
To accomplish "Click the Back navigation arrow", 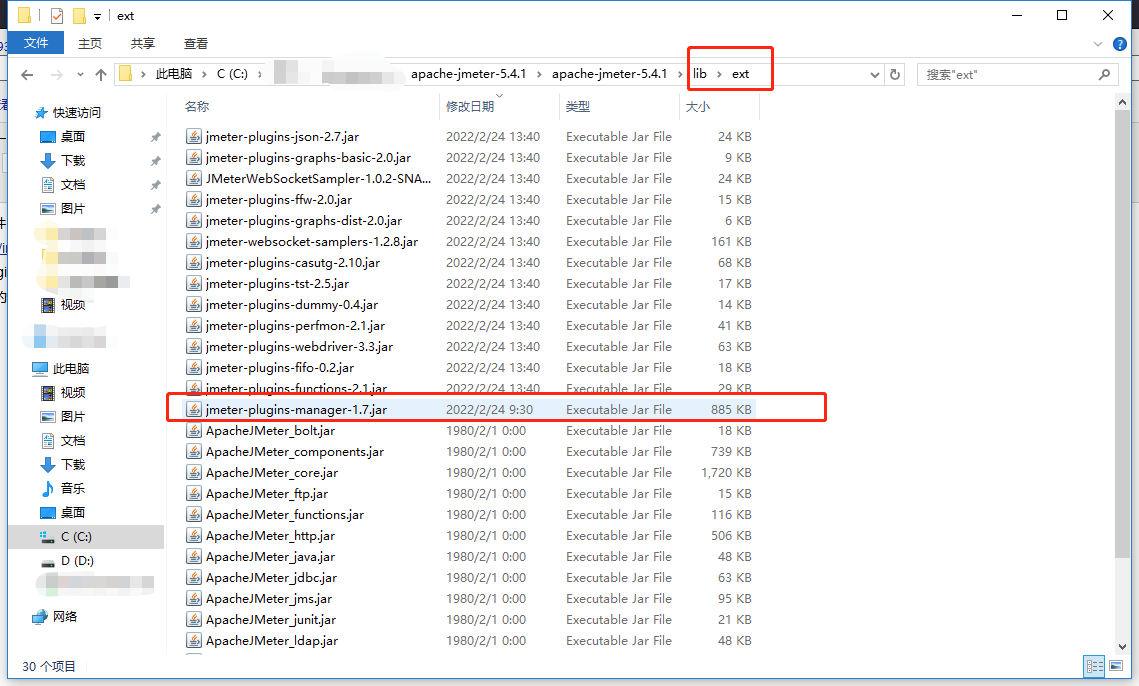I will click(28, 74).
